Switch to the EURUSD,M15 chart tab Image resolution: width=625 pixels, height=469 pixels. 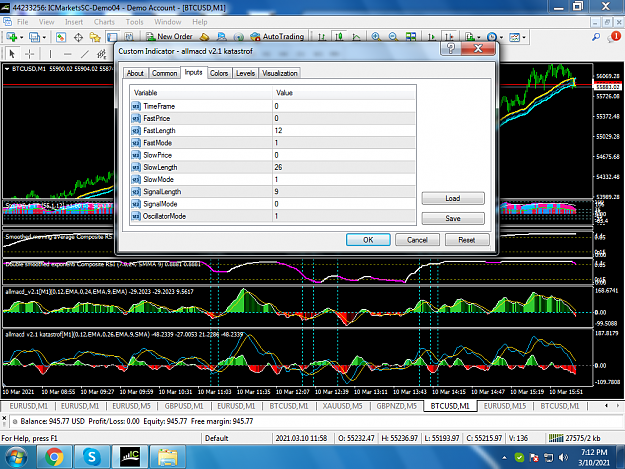pyautogui.click(x=505, y=406)
